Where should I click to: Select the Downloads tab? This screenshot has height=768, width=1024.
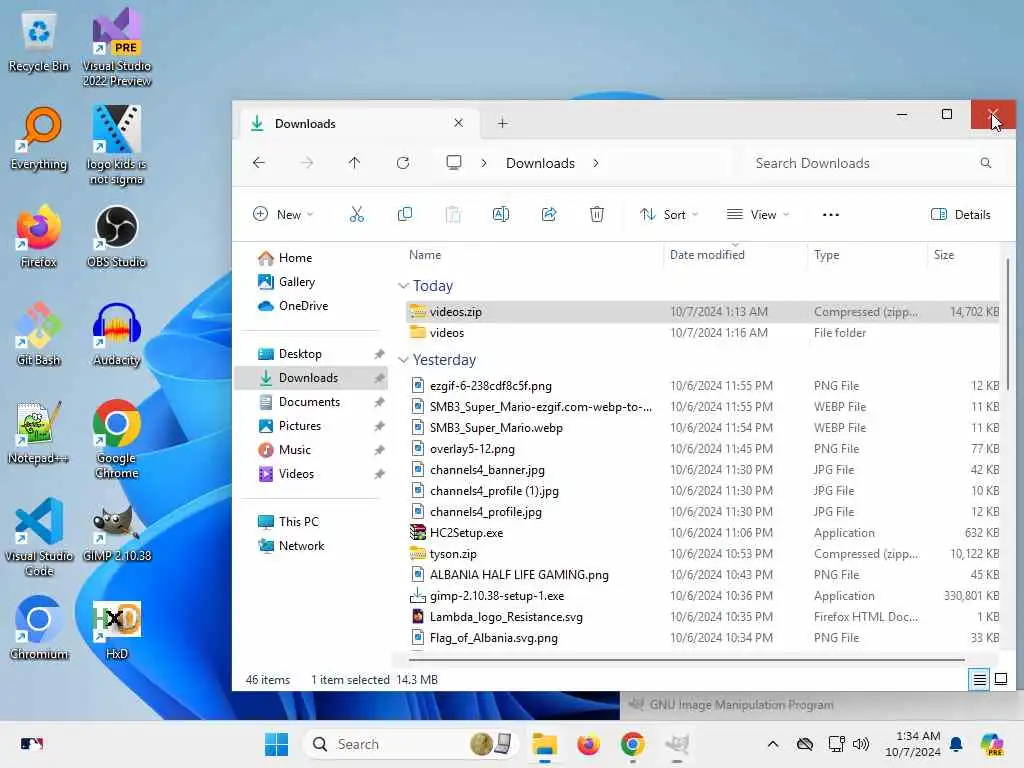(358, 123)
